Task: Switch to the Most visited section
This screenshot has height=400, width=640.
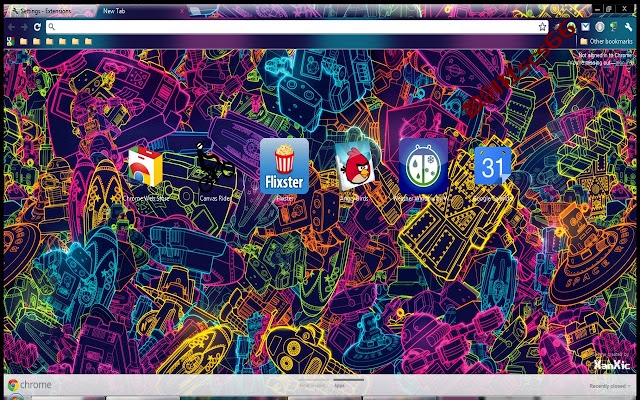Action: (312, 385)
